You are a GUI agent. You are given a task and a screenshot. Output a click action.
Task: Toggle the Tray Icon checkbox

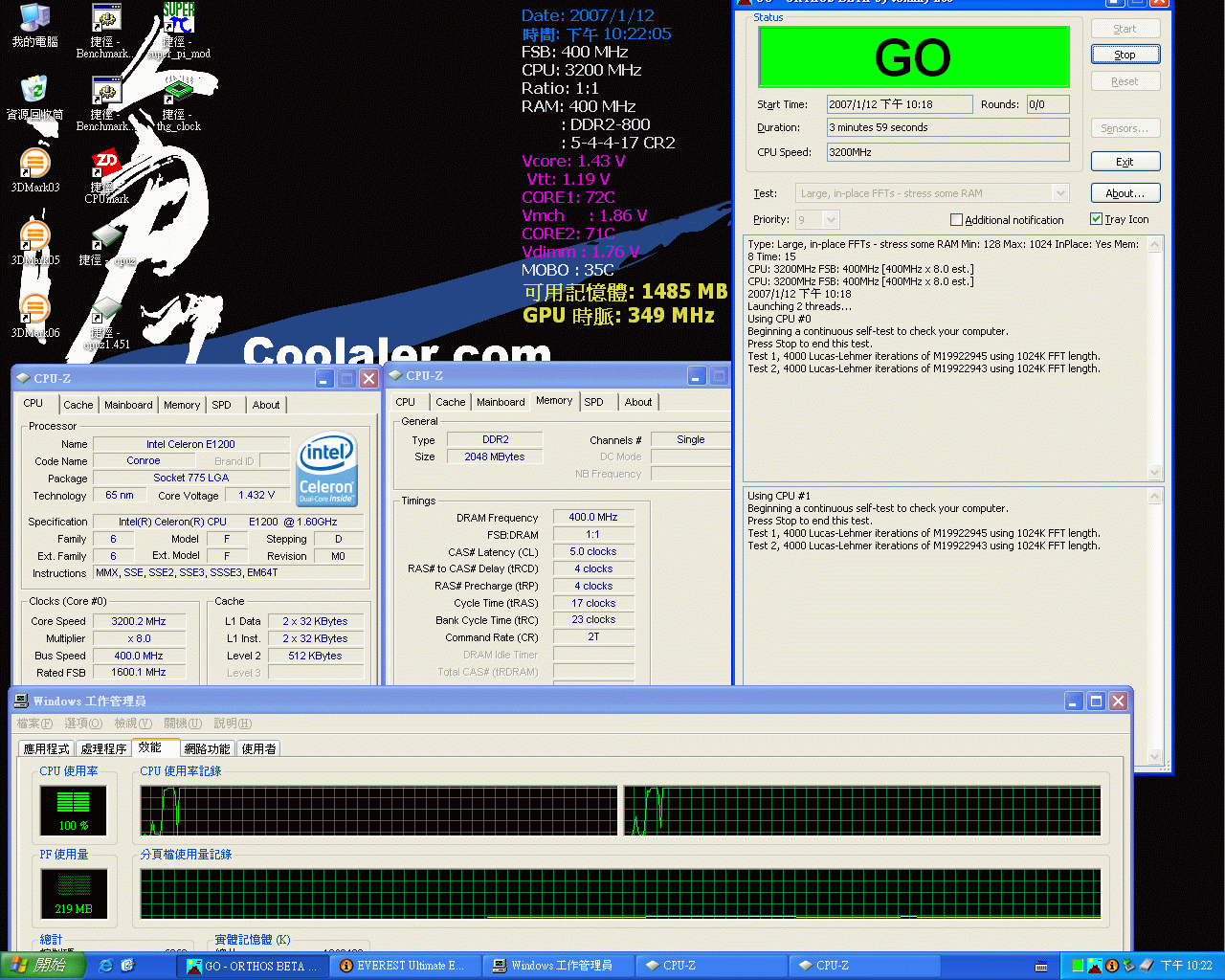pos(1097,219)
